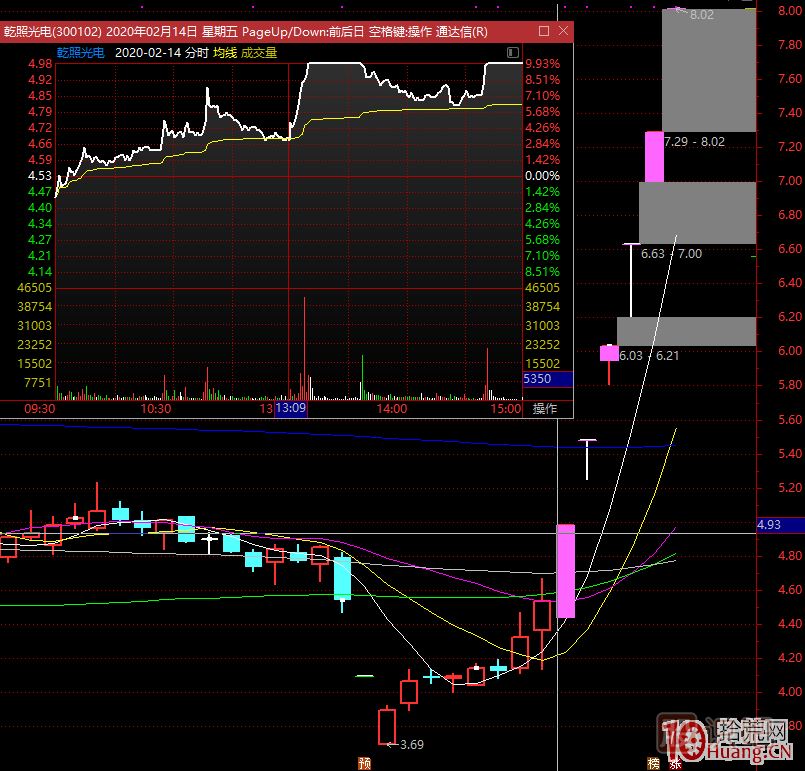
Task: Click the 3.69 low price annotation
Action: (x=410, y=744)
